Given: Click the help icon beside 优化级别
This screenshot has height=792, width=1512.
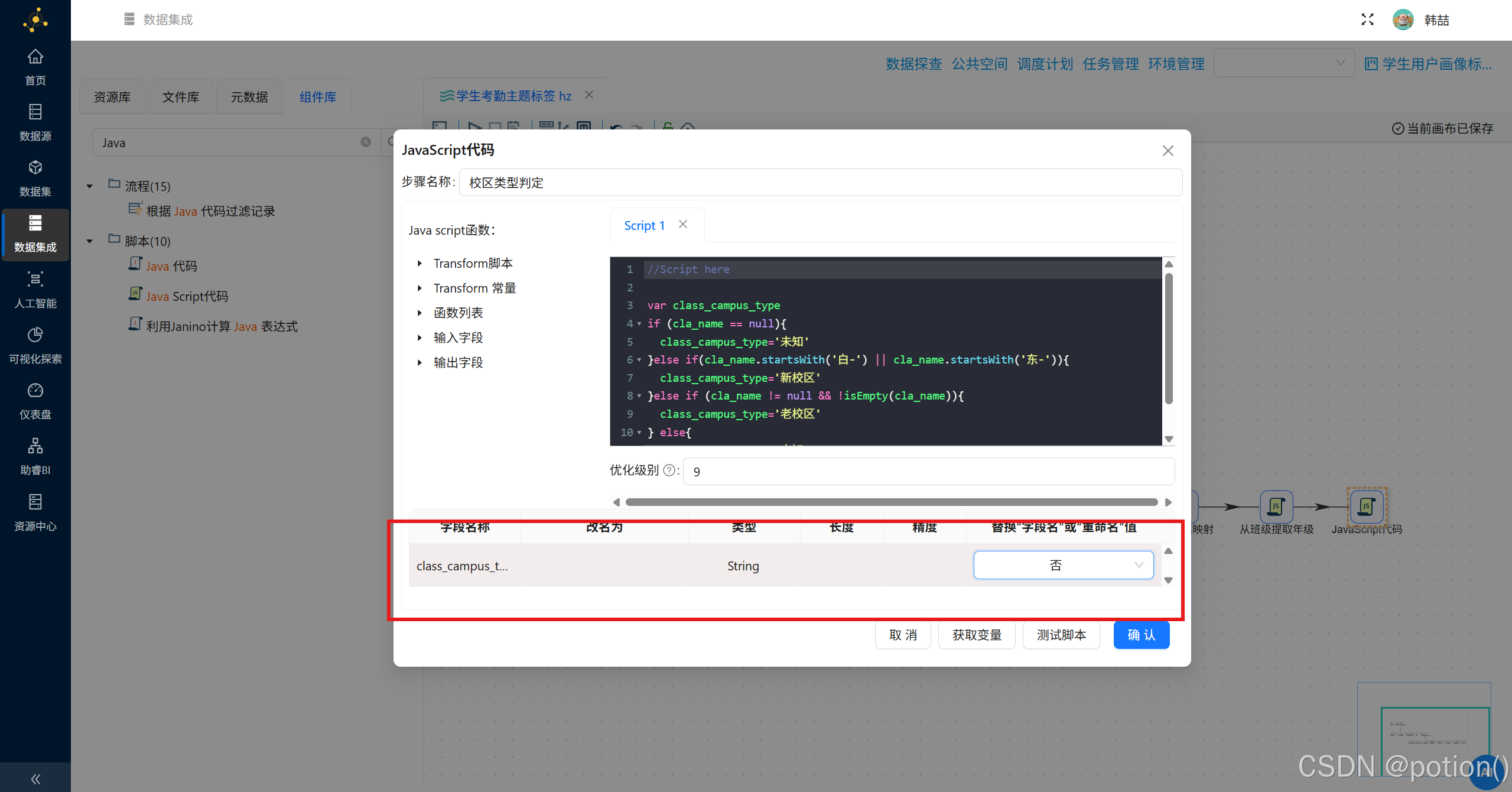Looking at the screenshot, I should (669, 470).
